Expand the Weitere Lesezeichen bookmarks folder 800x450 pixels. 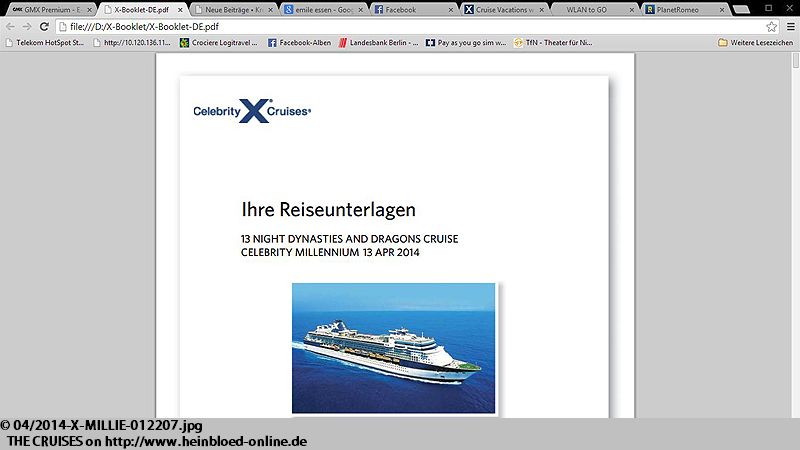coord(756,43)
